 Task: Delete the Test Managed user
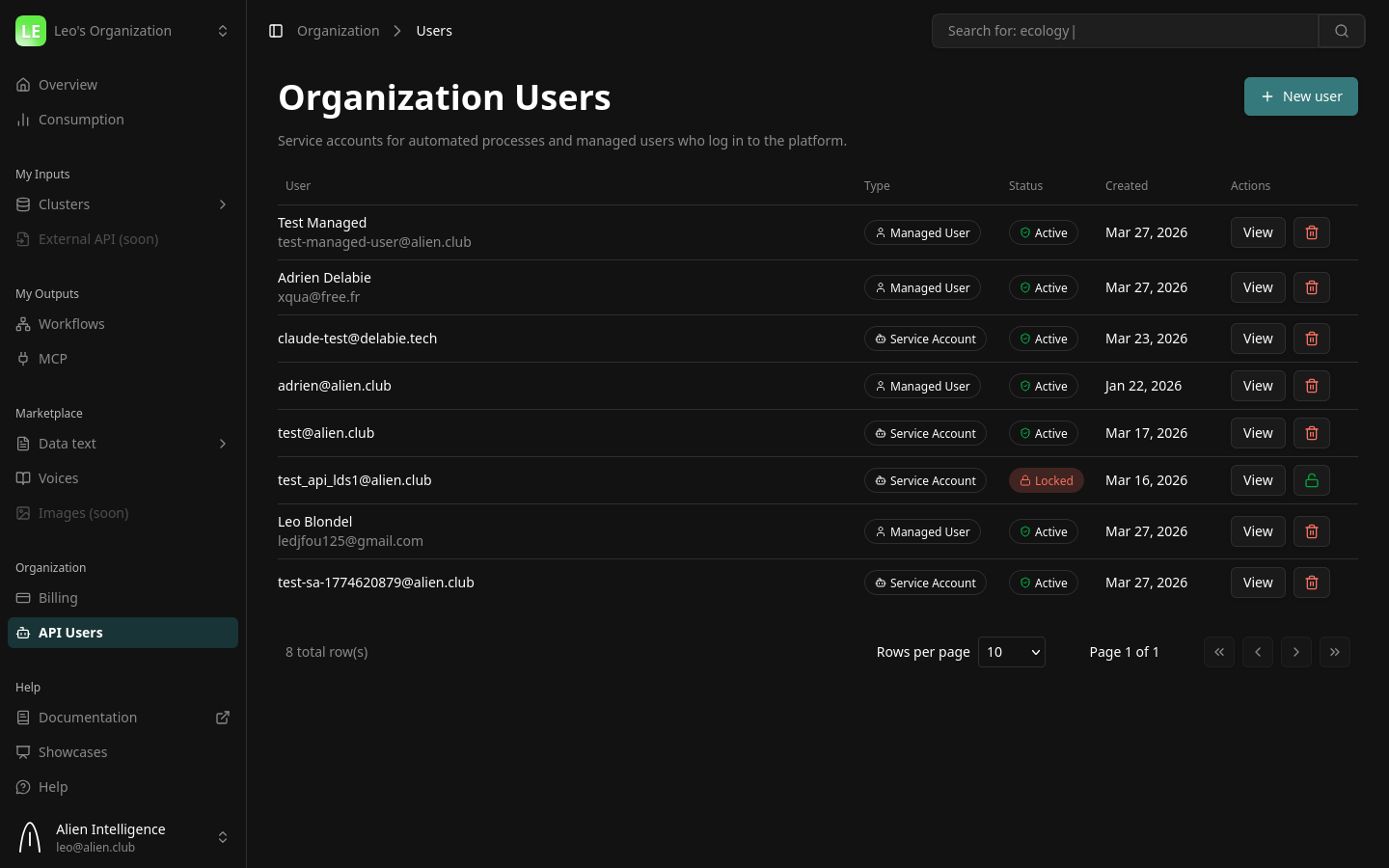[x=1312, y=232]
